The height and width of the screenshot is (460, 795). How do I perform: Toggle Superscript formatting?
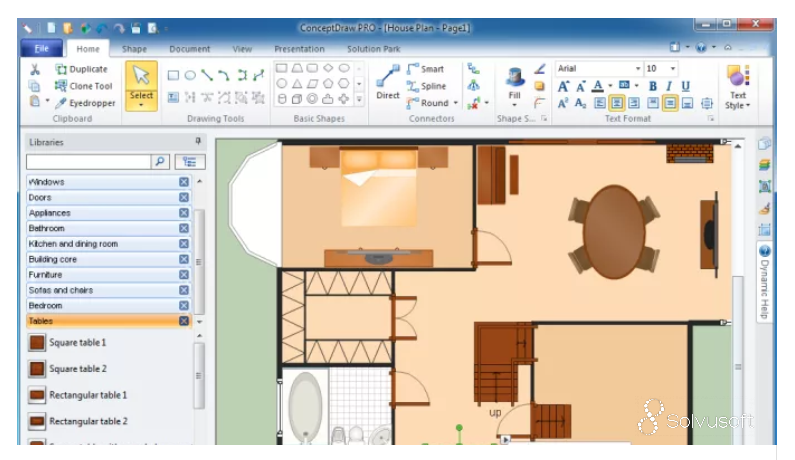tap(563, 103)
